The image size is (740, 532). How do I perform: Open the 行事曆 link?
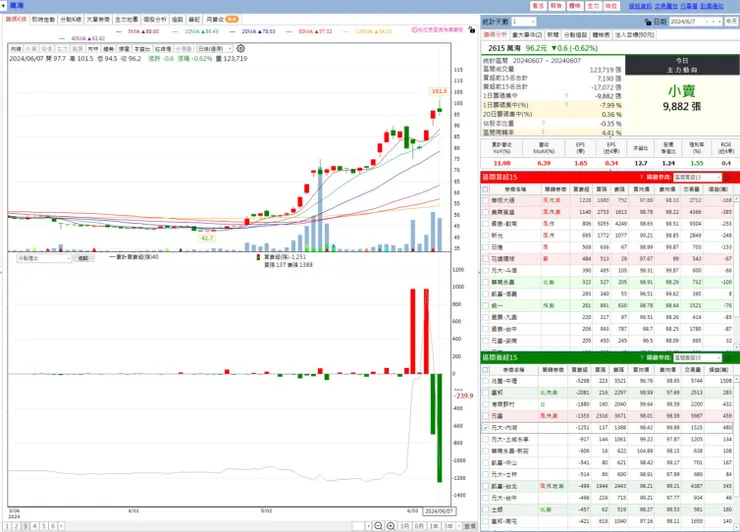click(x=689, y=6)
